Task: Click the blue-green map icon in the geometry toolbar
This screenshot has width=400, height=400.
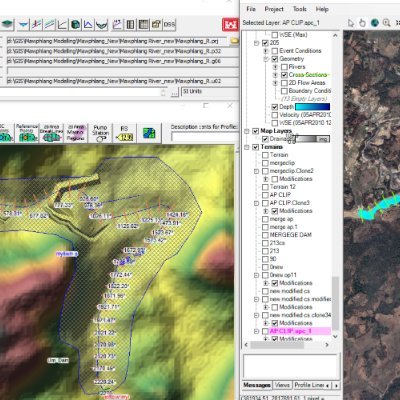Action: click(x=149, y=133)
